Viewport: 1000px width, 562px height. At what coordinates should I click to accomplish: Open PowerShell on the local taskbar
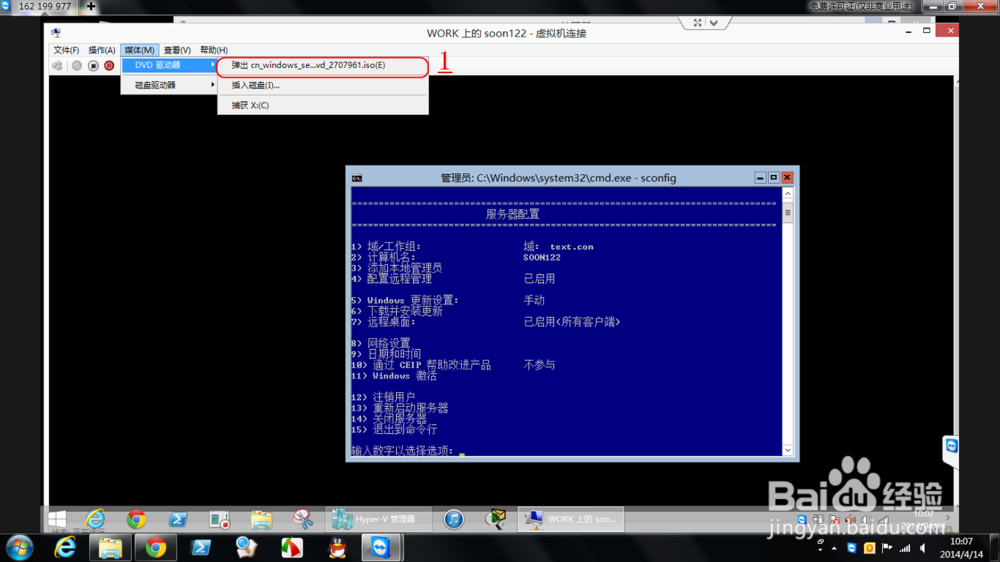(x=201, y=548)
